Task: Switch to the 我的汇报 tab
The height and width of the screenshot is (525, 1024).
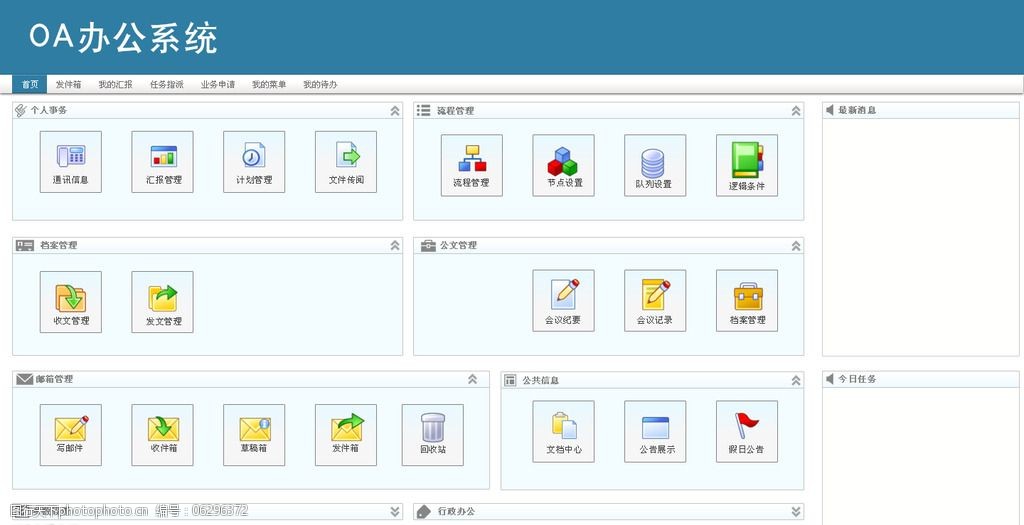Action: (x=115, y=85)
